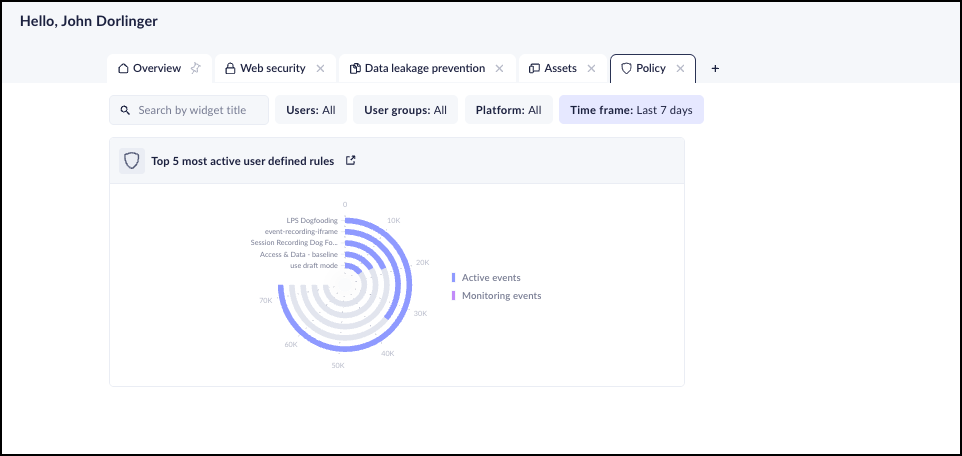Viewport: 962px width, 456px height.
Task: Open the Users filter dropdown
Action: click(310, 110)
